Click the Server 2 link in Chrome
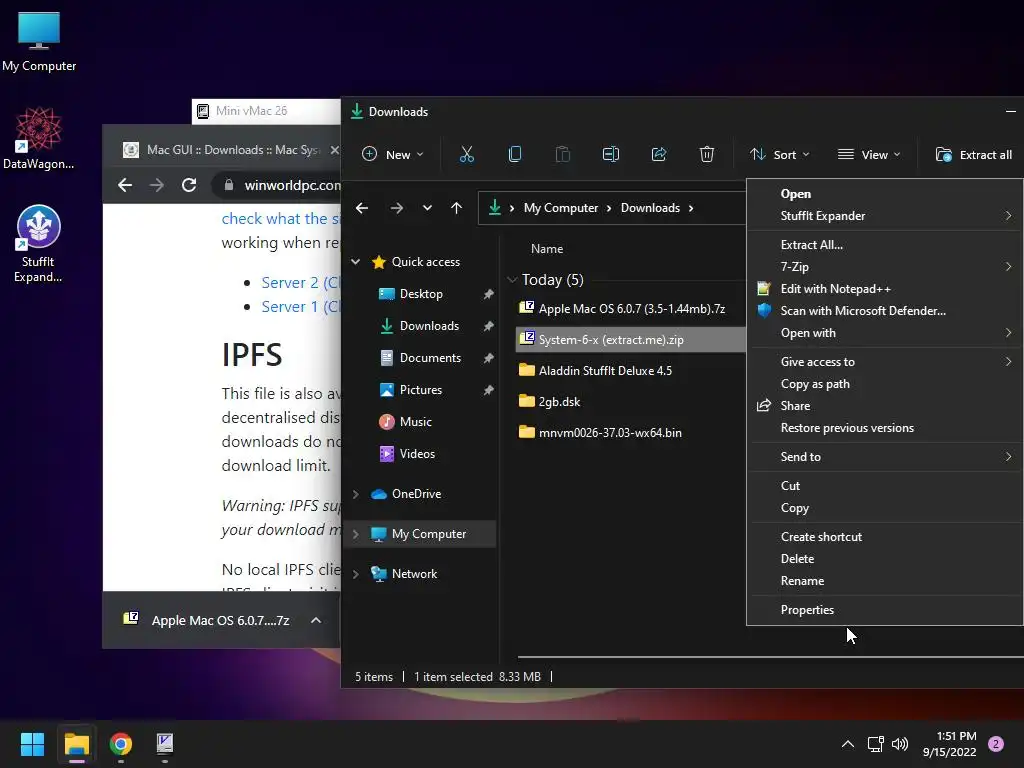This screenshot has width=1024, height=768. click(x=300, y=283)
